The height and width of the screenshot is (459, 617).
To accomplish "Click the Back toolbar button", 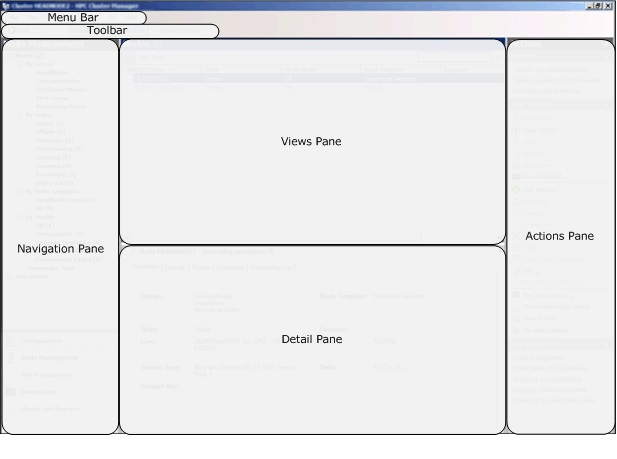I will [19, 30].
